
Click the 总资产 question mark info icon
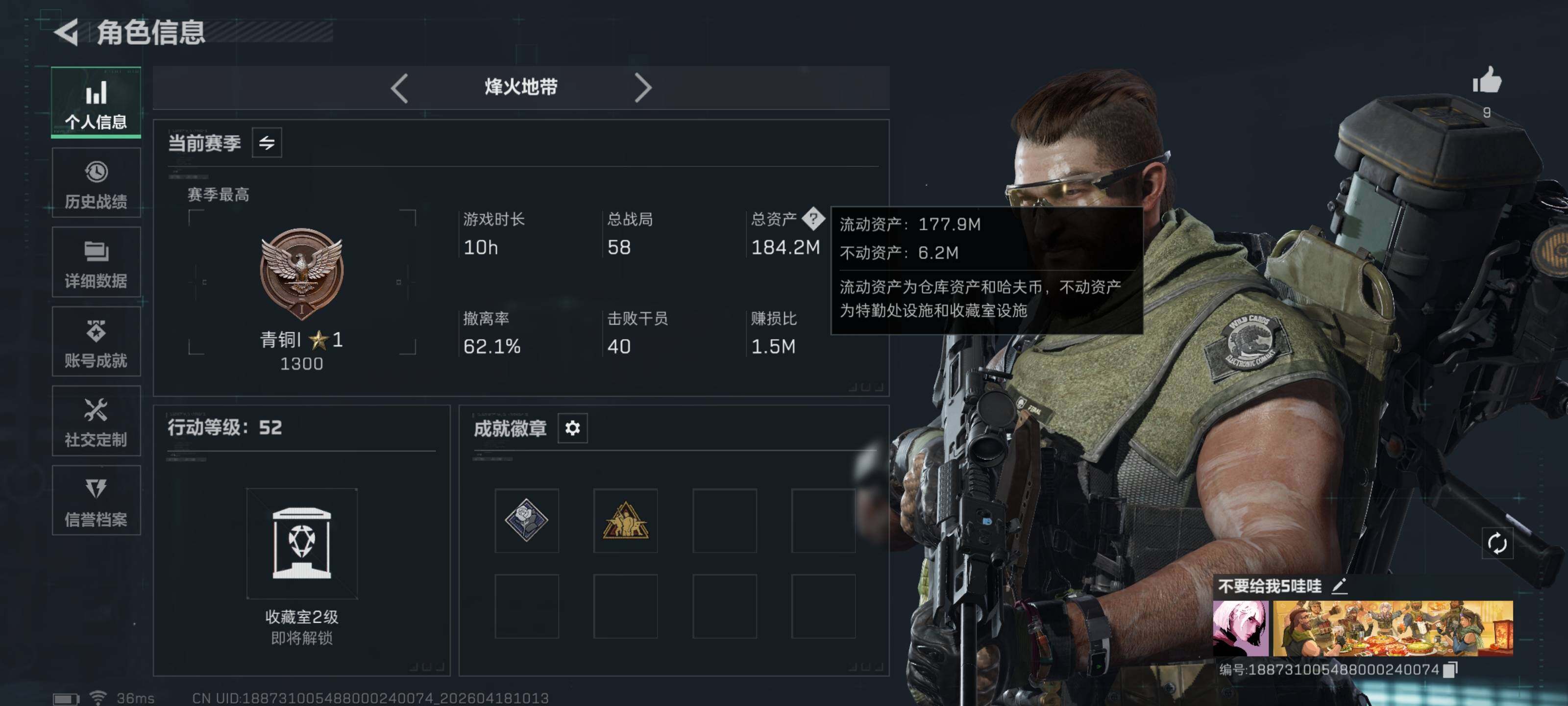tap(813, 218)
